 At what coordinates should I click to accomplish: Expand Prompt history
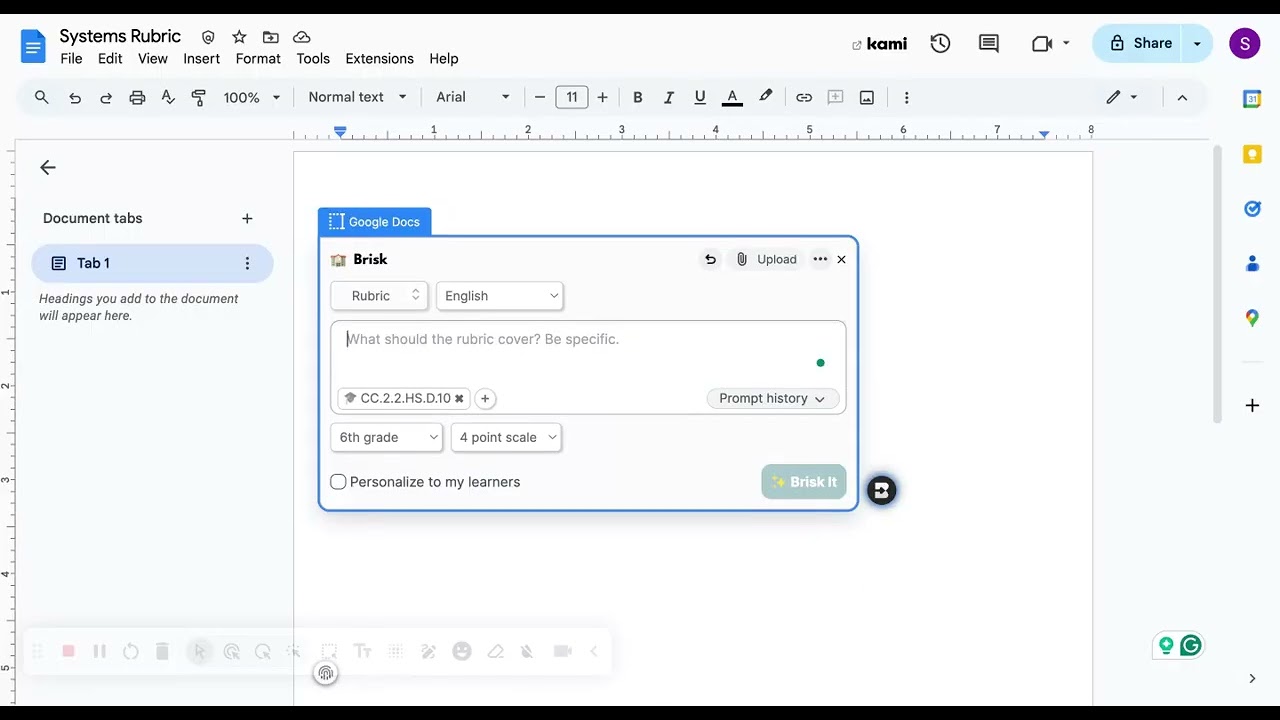[772, 398]
